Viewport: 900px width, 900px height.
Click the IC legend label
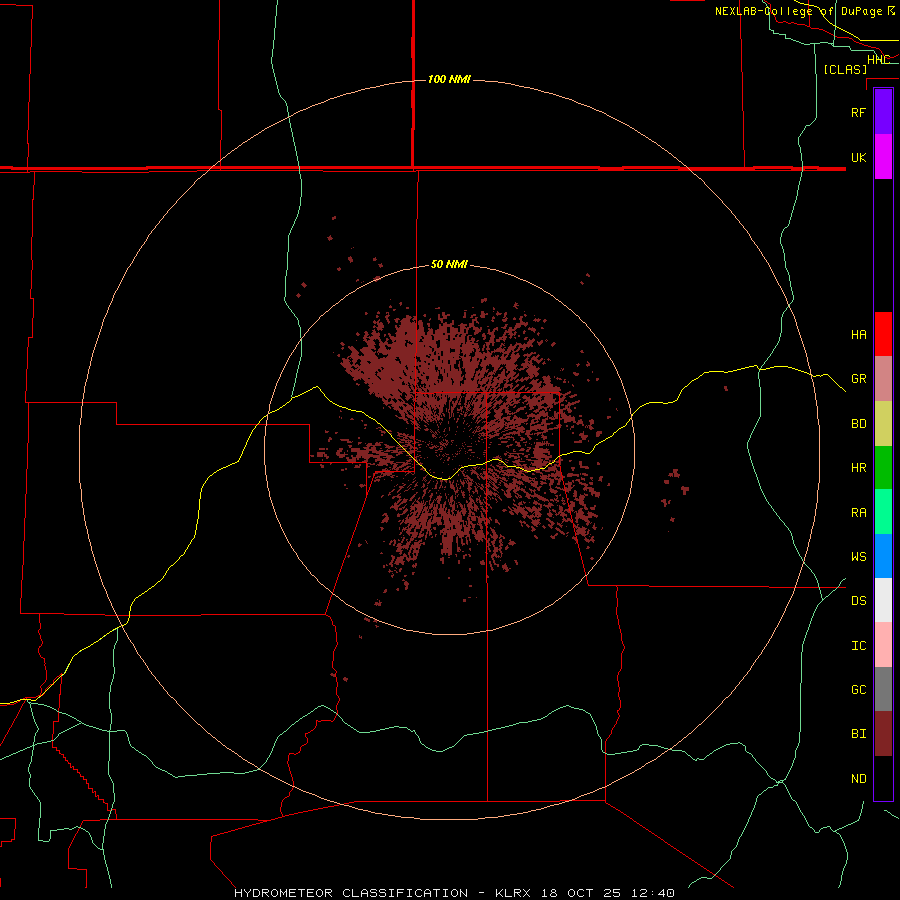tap(858, 646)
